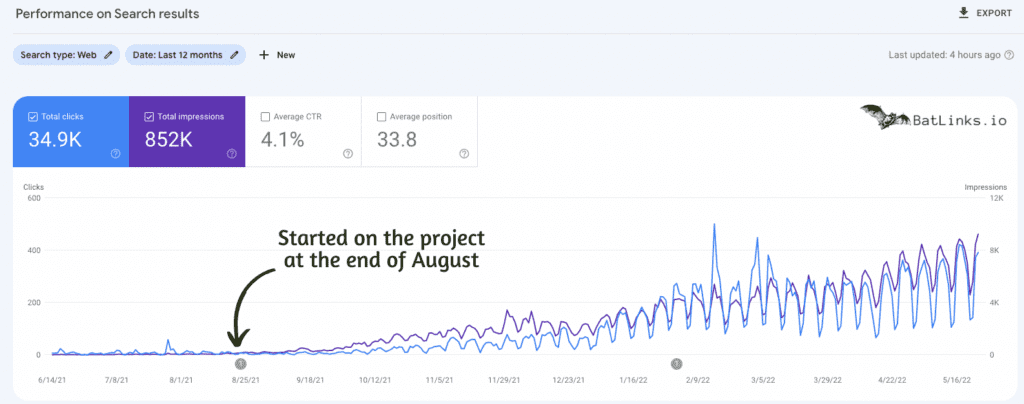
Task: Open Average CTR help question icon
Action: pyautogui.click(x=347, y=154)
